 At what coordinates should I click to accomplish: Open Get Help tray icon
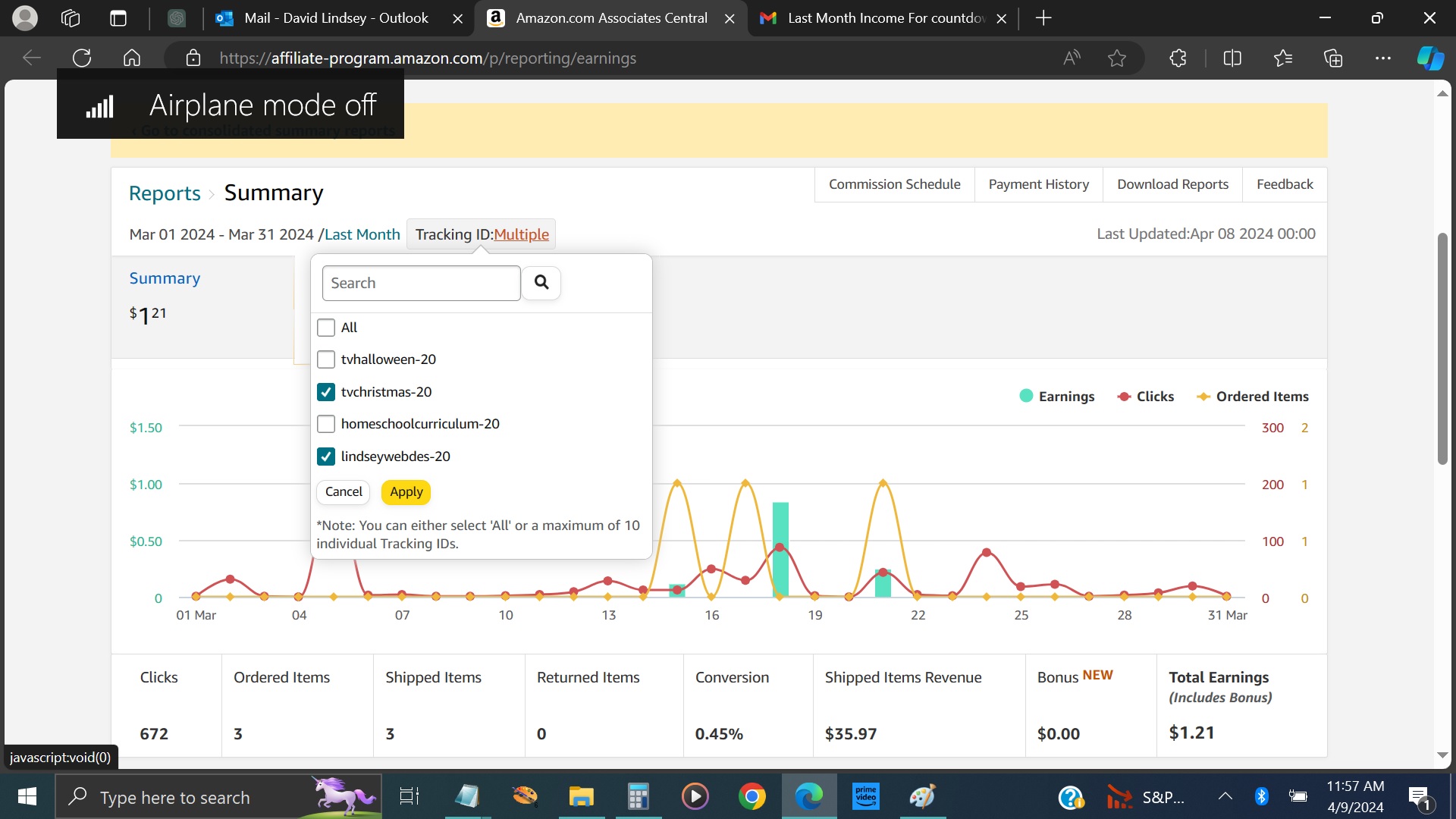(x=1071, y=797)
